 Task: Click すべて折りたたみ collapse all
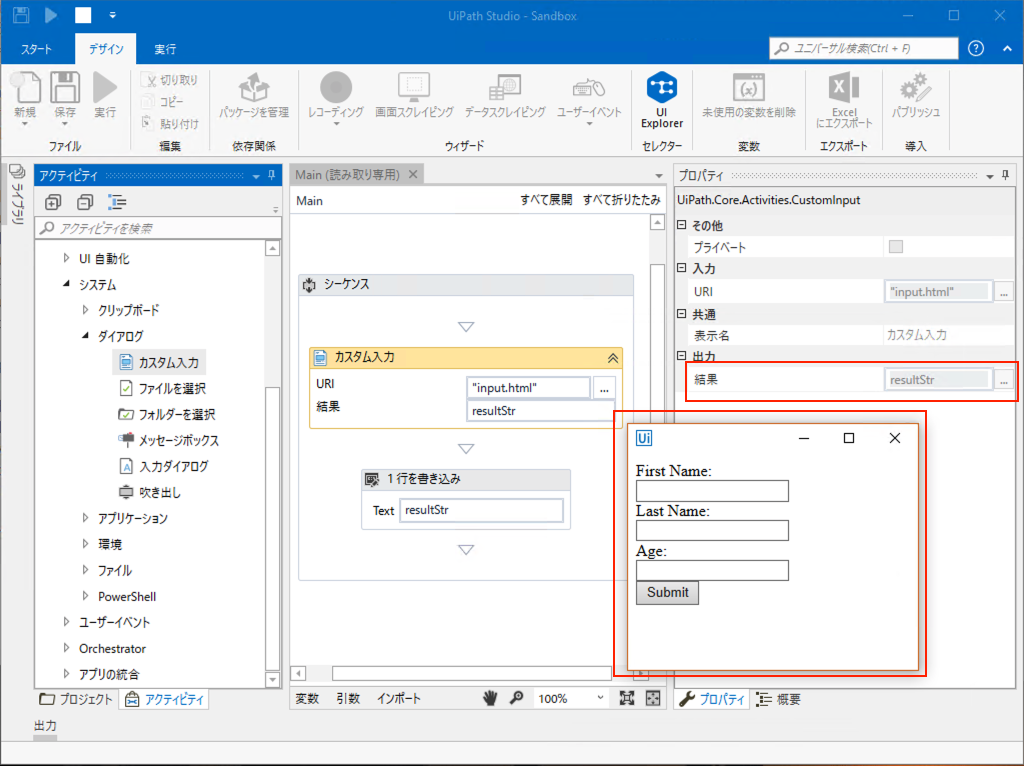click(621, 200)
